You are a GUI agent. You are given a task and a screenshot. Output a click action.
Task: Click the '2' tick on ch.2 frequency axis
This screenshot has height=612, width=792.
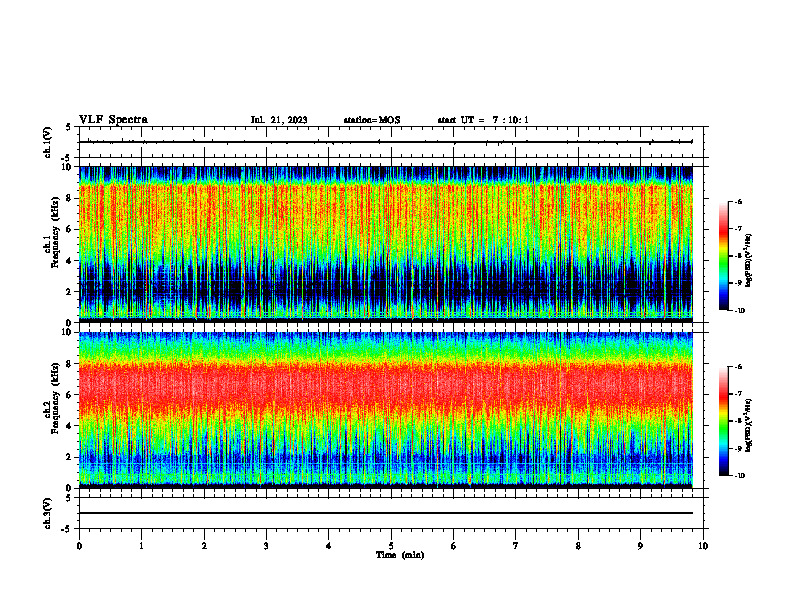(x=68, y=457)
